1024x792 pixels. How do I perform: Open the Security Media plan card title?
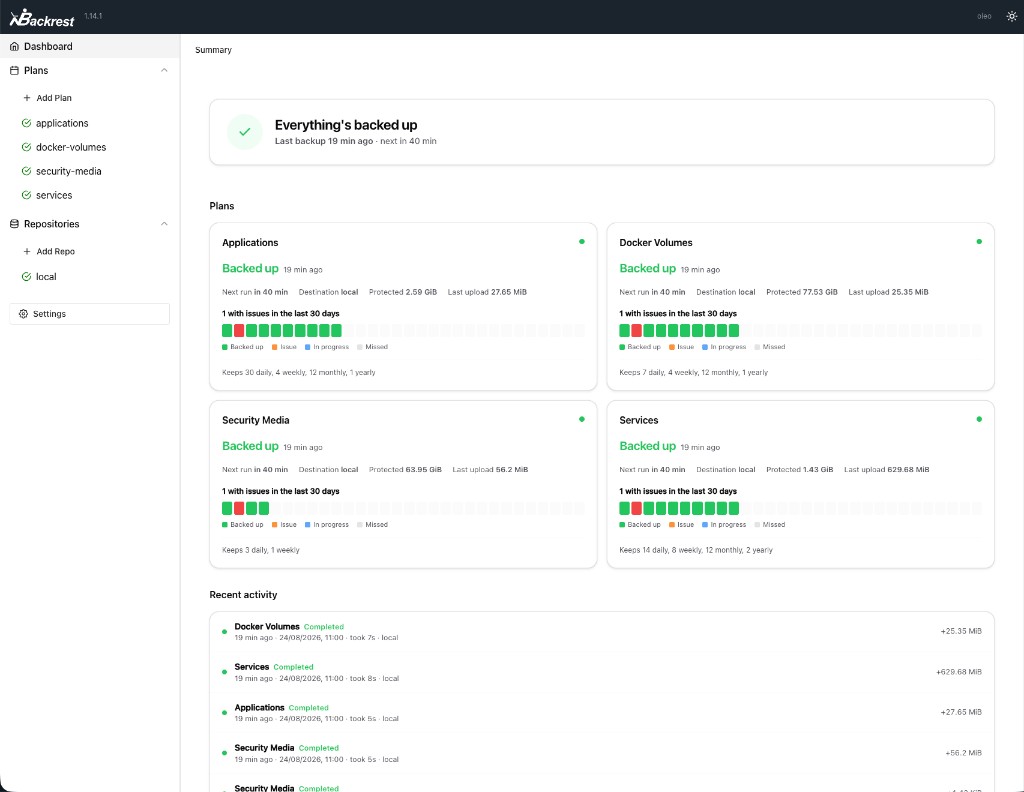255,420
